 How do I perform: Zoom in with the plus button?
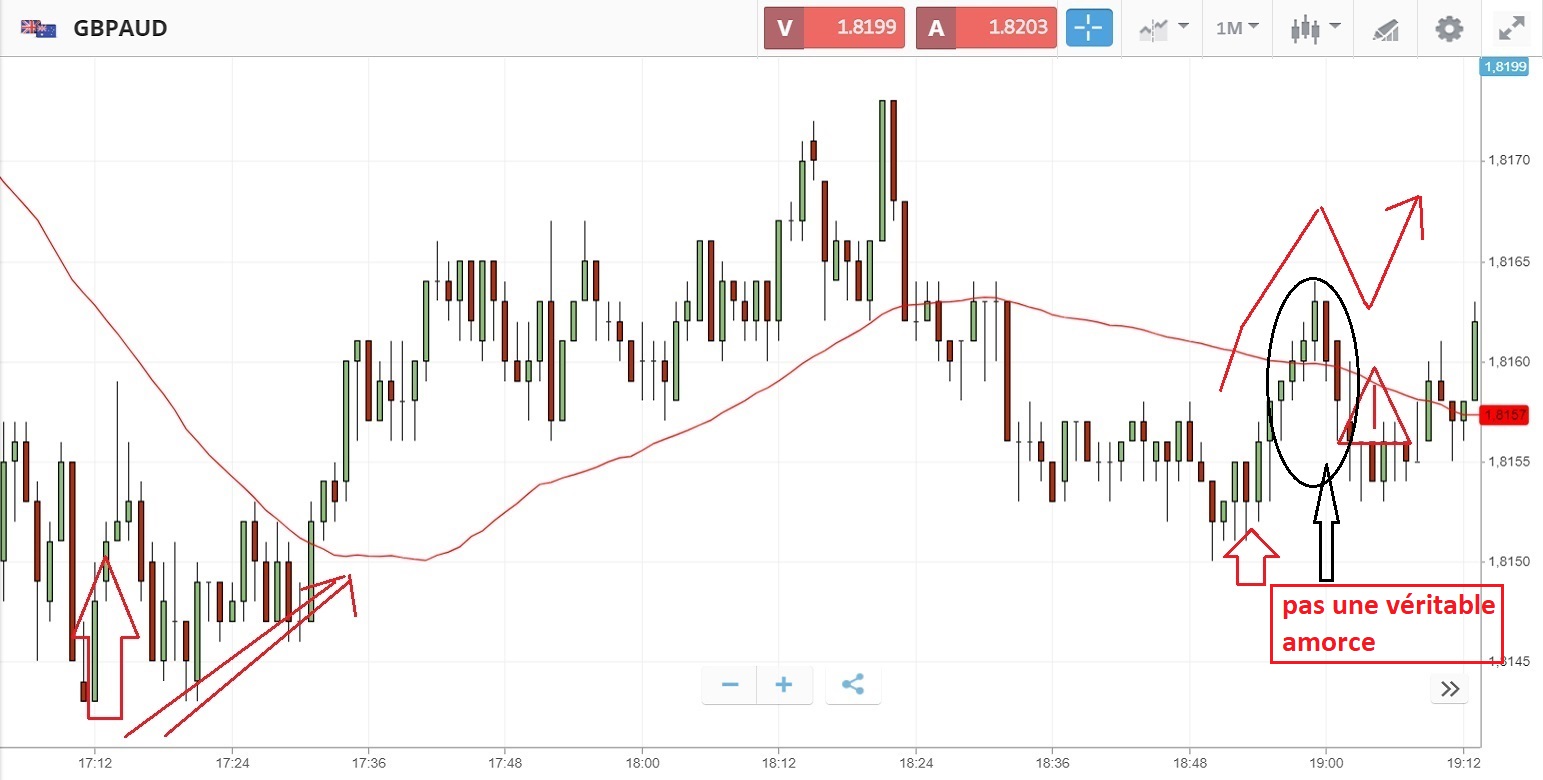pos(784,685)
